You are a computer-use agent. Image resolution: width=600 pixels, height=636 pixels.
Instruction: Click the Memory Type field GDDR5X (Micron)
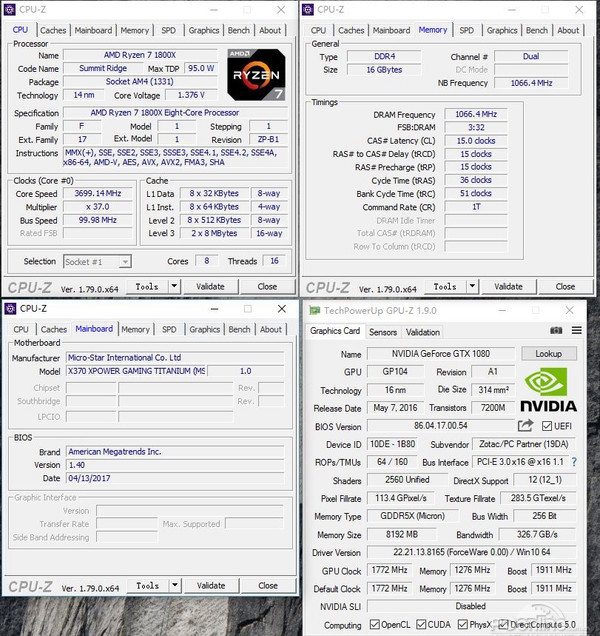(x=412, y=516)
